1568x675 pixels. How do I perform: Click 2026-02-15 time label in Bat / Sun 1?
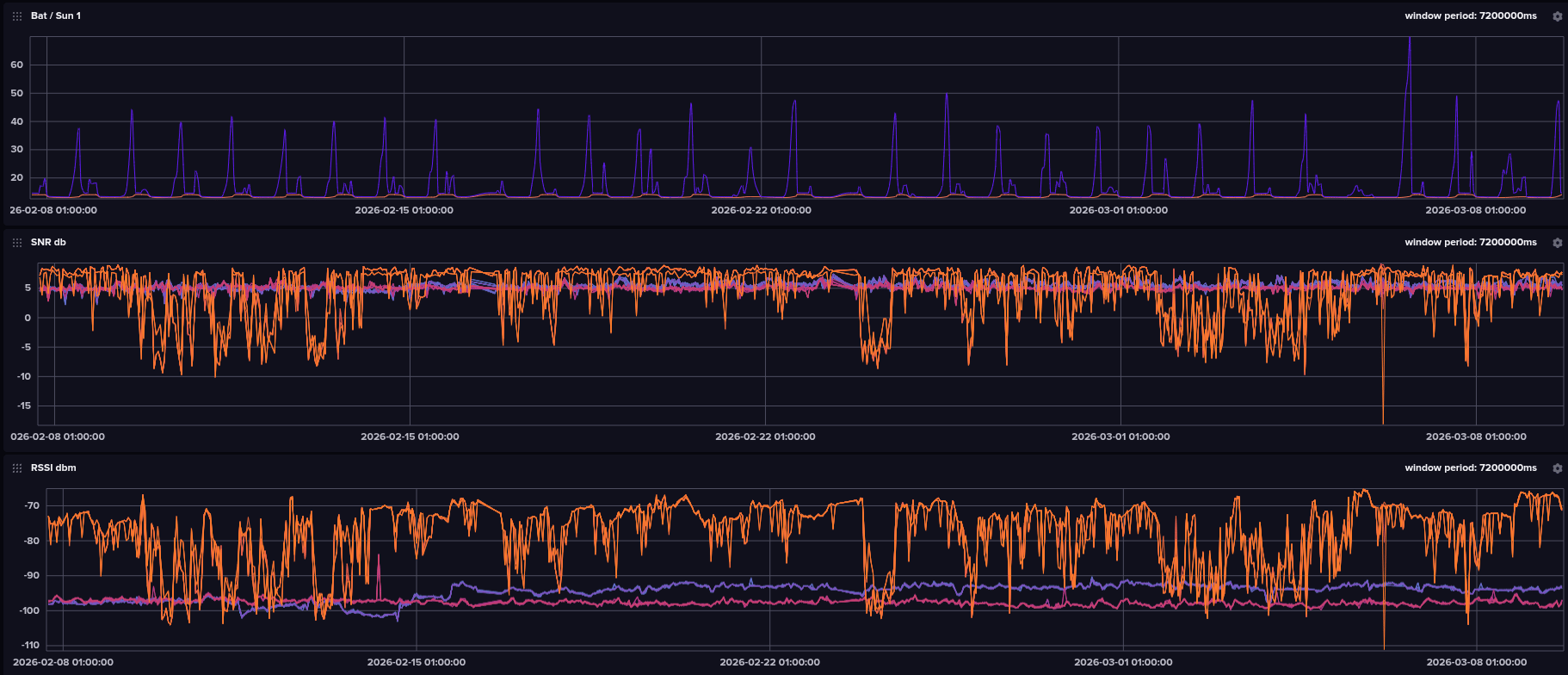[x=404, y=210]
